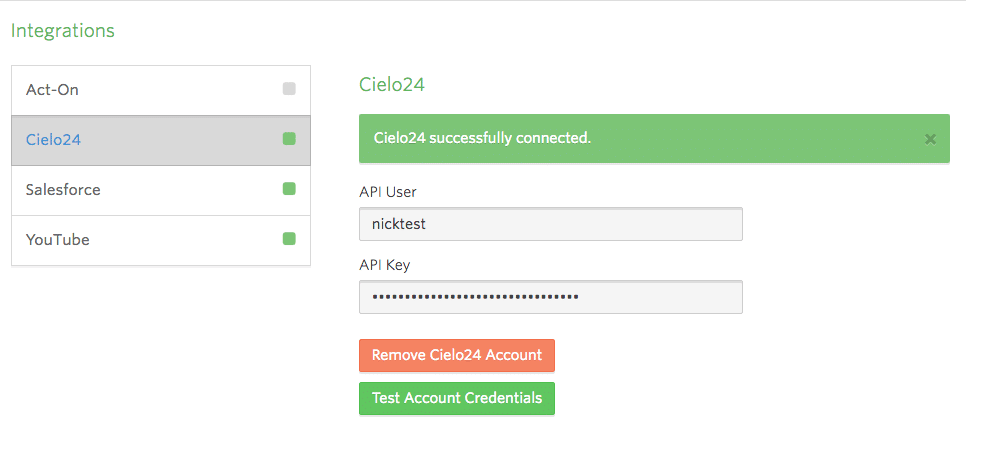Click the 'nicktest' username value
Image resolution: width=1007 pixels, height=457 pixels.
399,224
